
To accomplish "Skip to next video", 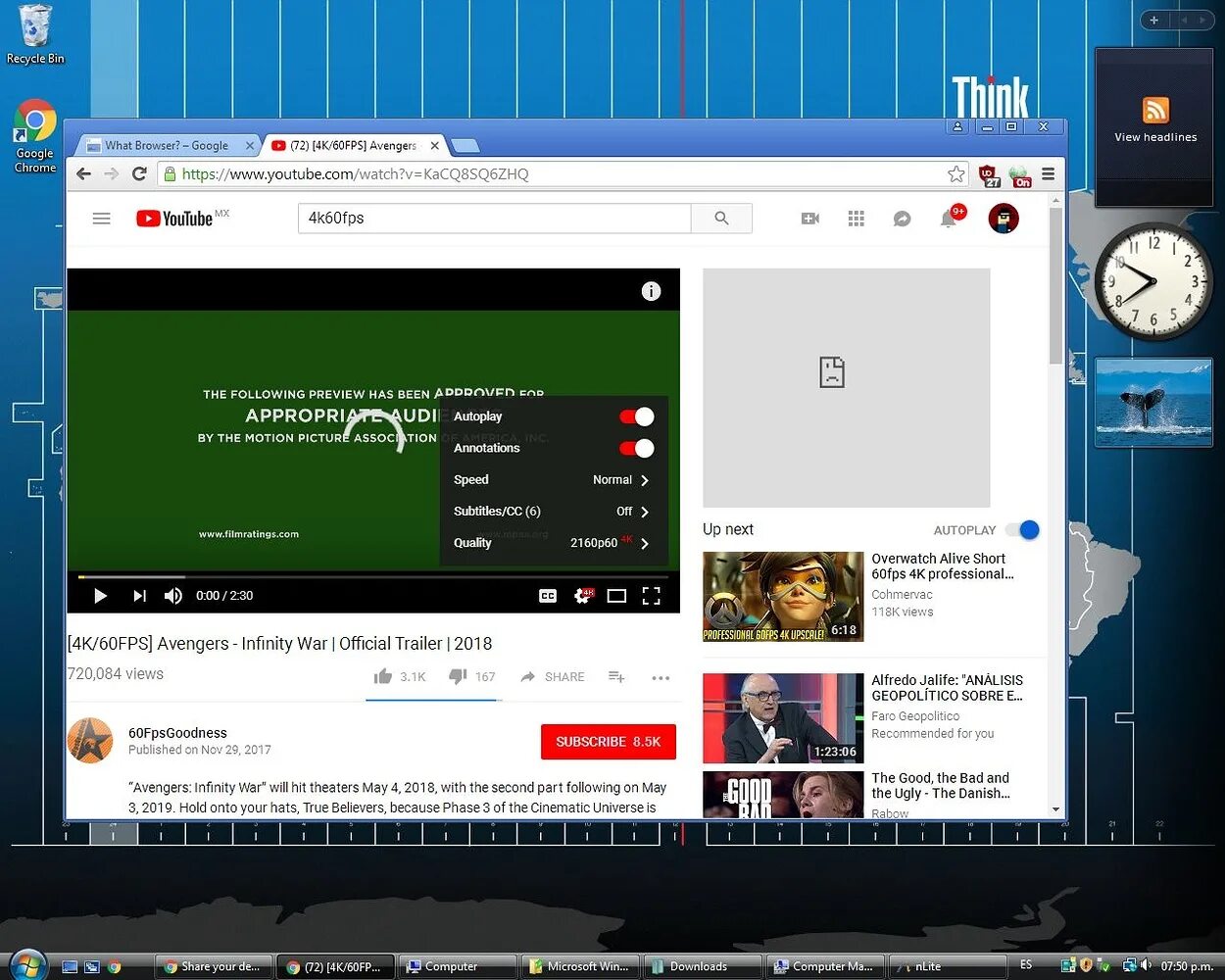I will point(139,596).
